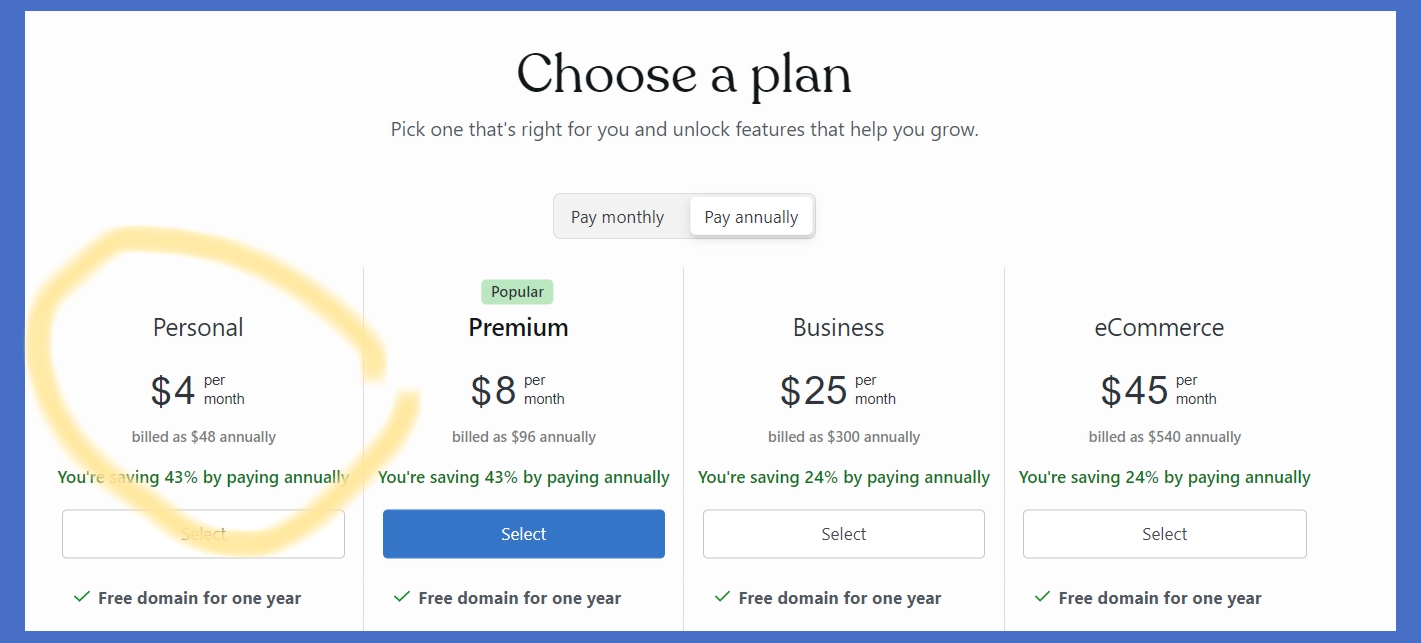1421x643 pixels.
Task: Click the green Popular badge
Action: (517, 292)
